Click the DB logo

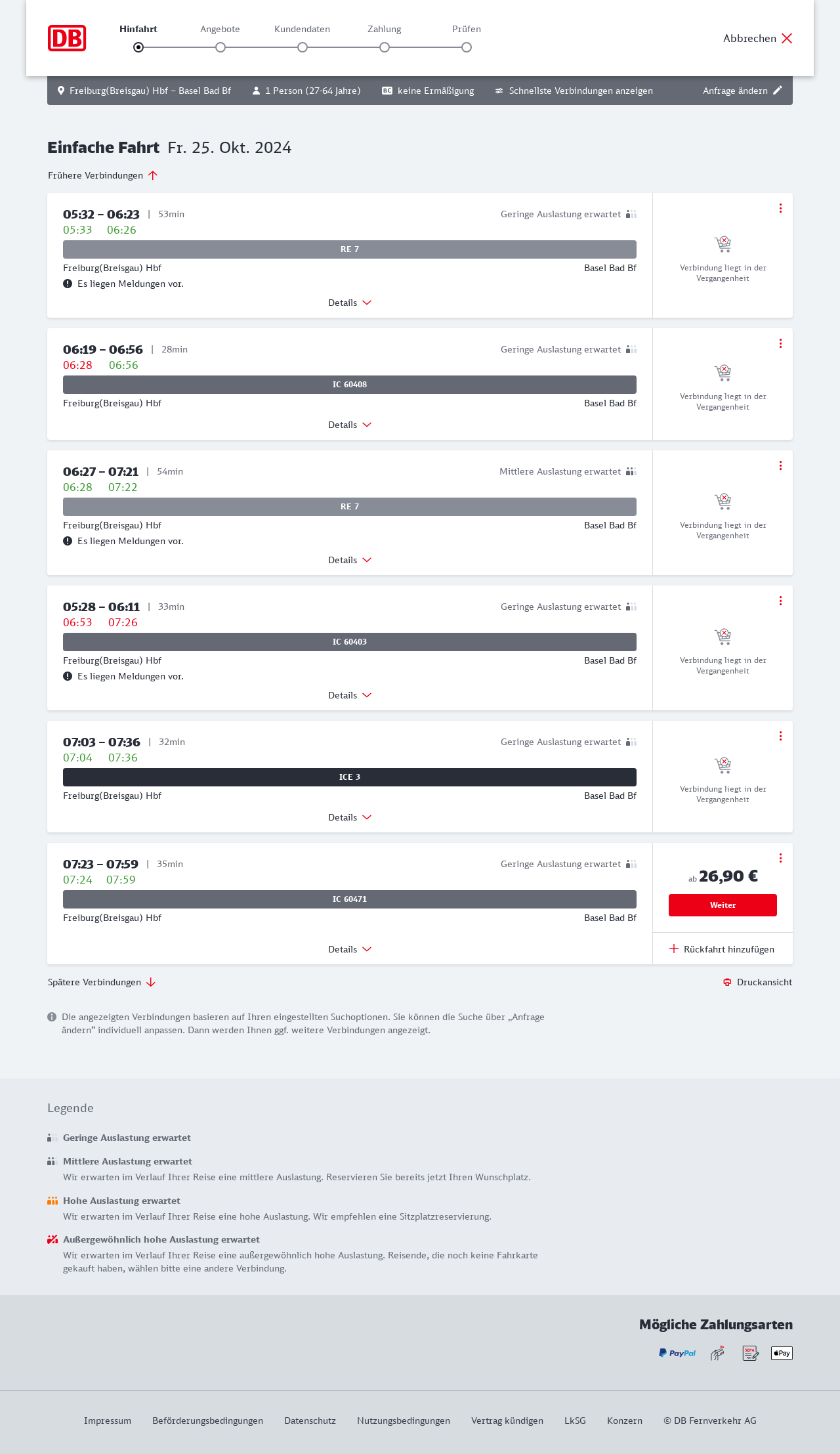pyautogui.click(x=67, y=38)
